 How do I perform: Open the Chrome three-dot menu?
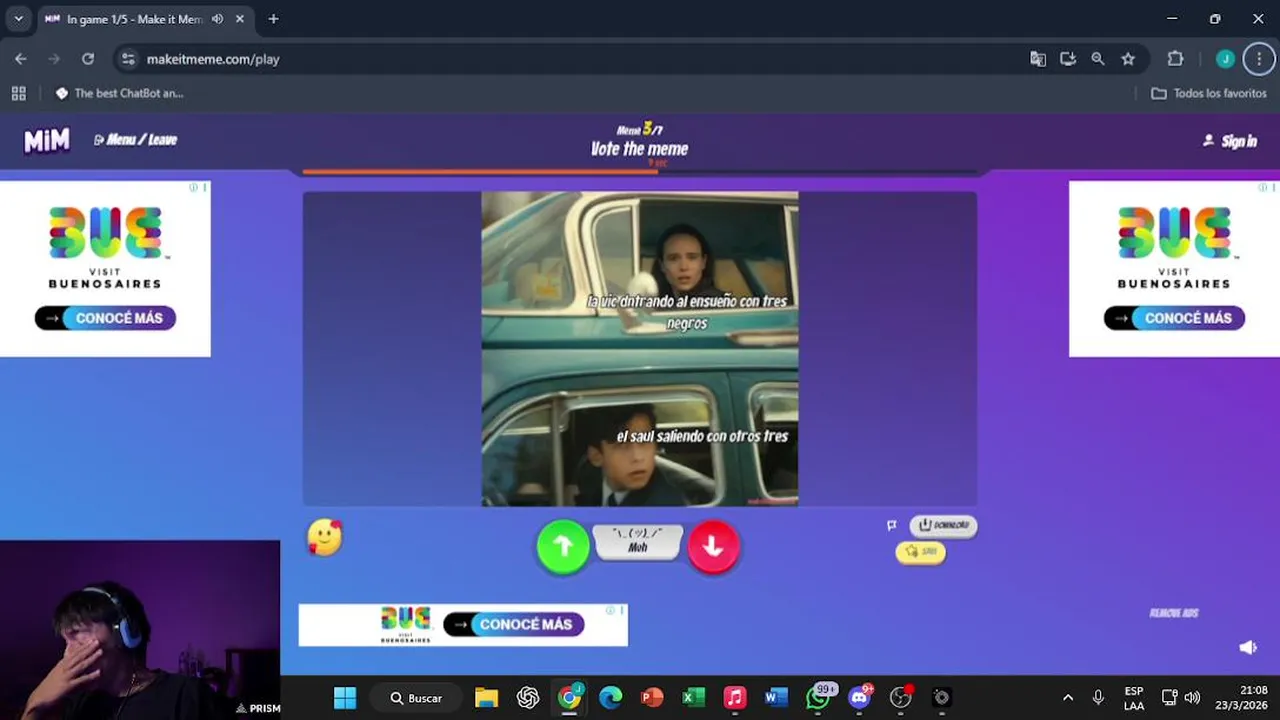(x=1259, y=59)
